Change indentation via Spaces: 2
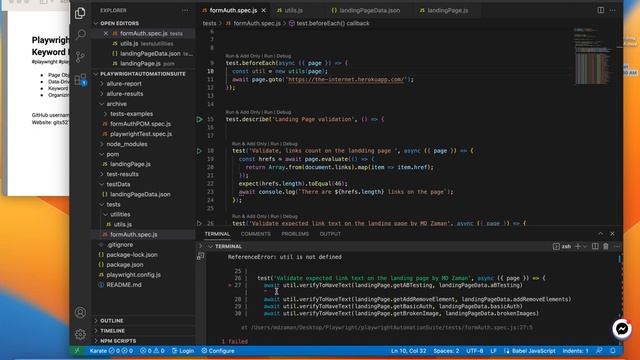Image resolution: width=640 pixels, height=360 pixels. point(446,351)
